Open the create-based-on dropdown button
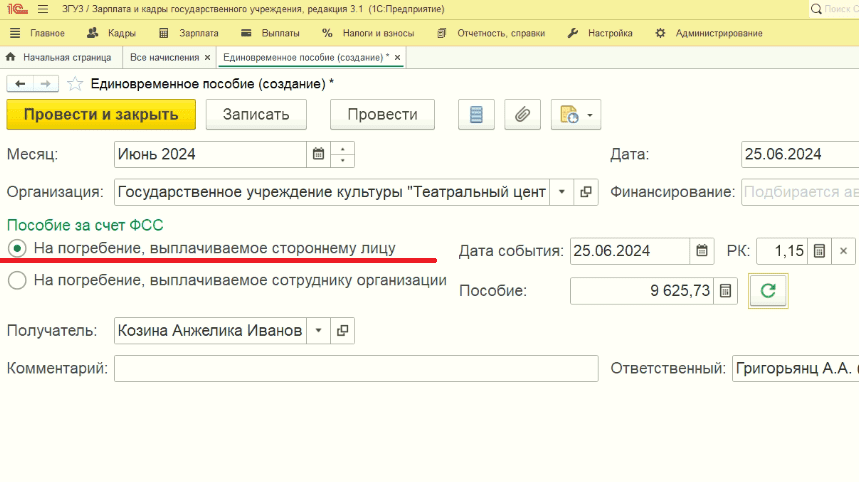The width and height of the screenshot is (859, 482). (576, 114)
